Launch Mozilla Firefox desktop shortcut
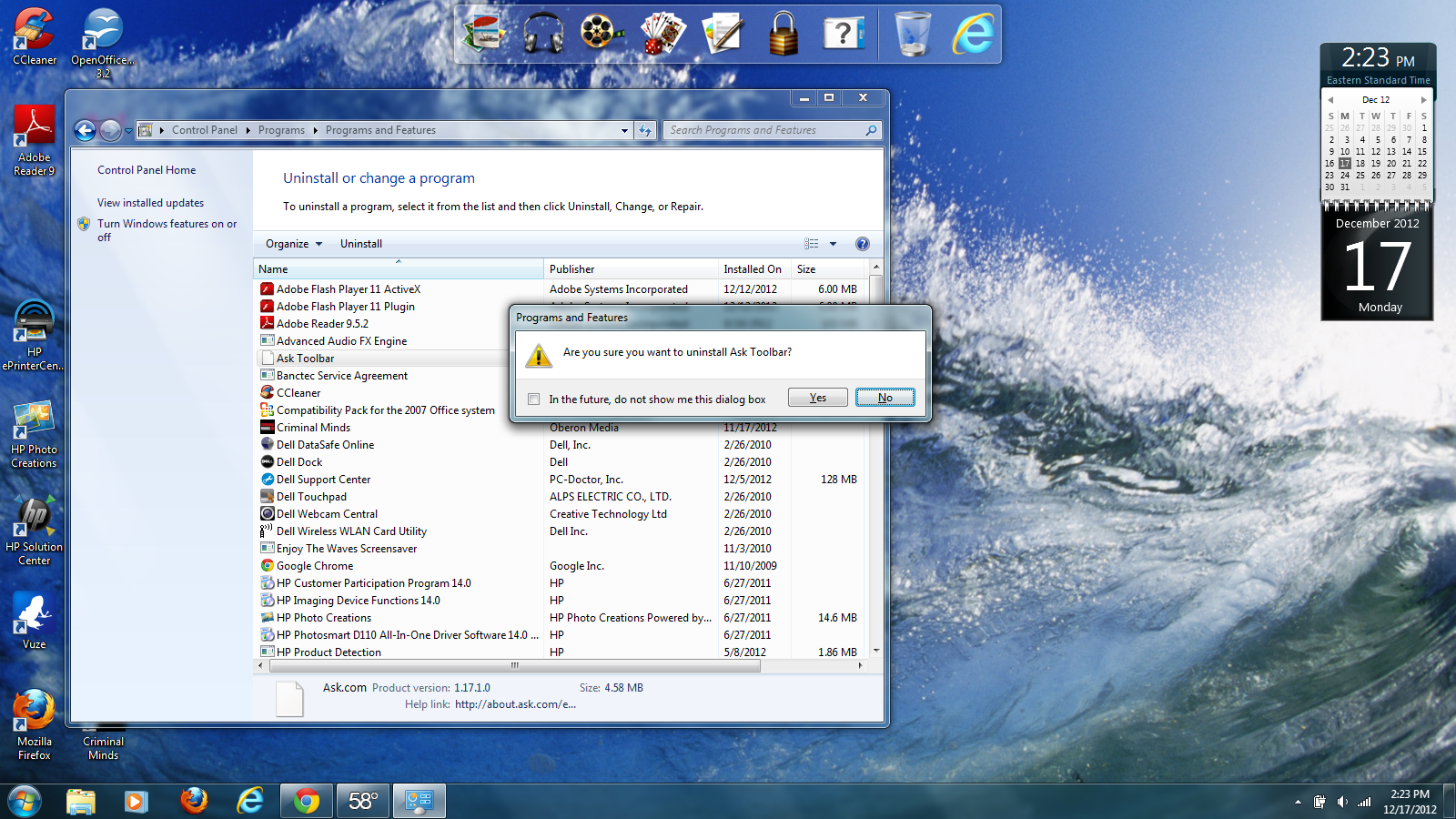1456x819 pixels. (x=34, y=725)
